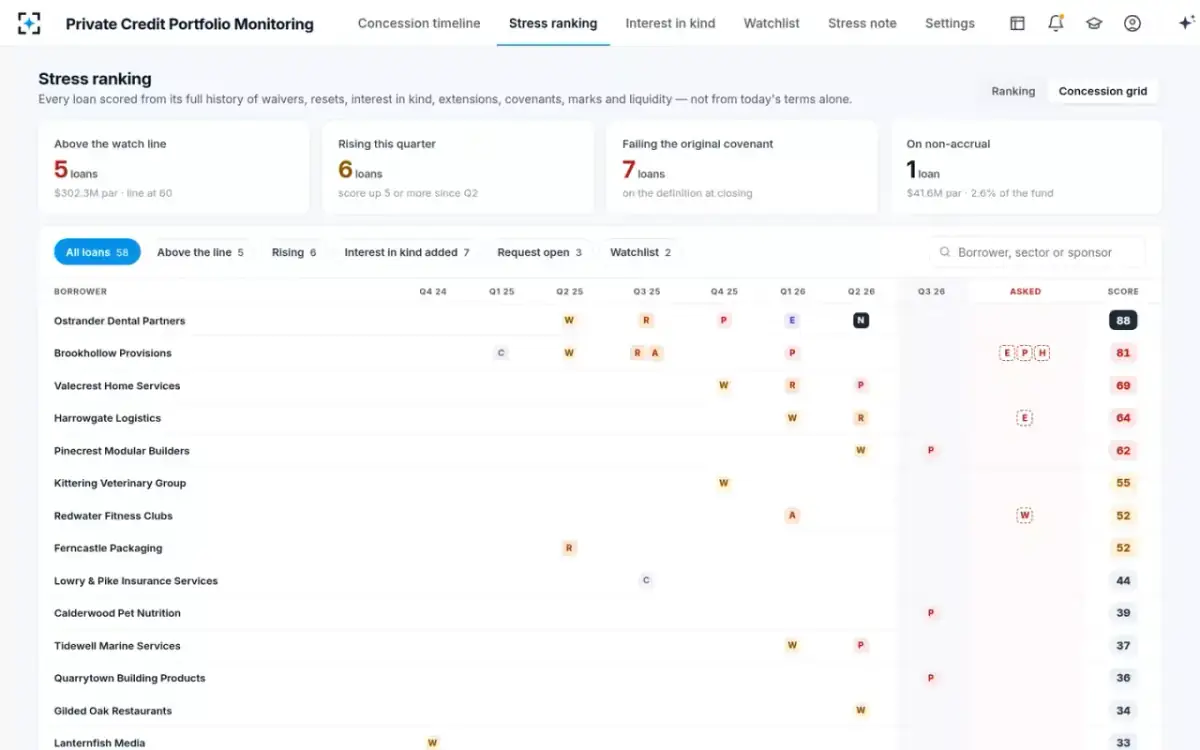Image resolution: width=1200 pixels, height=750 pixels.
Task: Select Harrowgate Logistics row name
Action: (107, 418)
